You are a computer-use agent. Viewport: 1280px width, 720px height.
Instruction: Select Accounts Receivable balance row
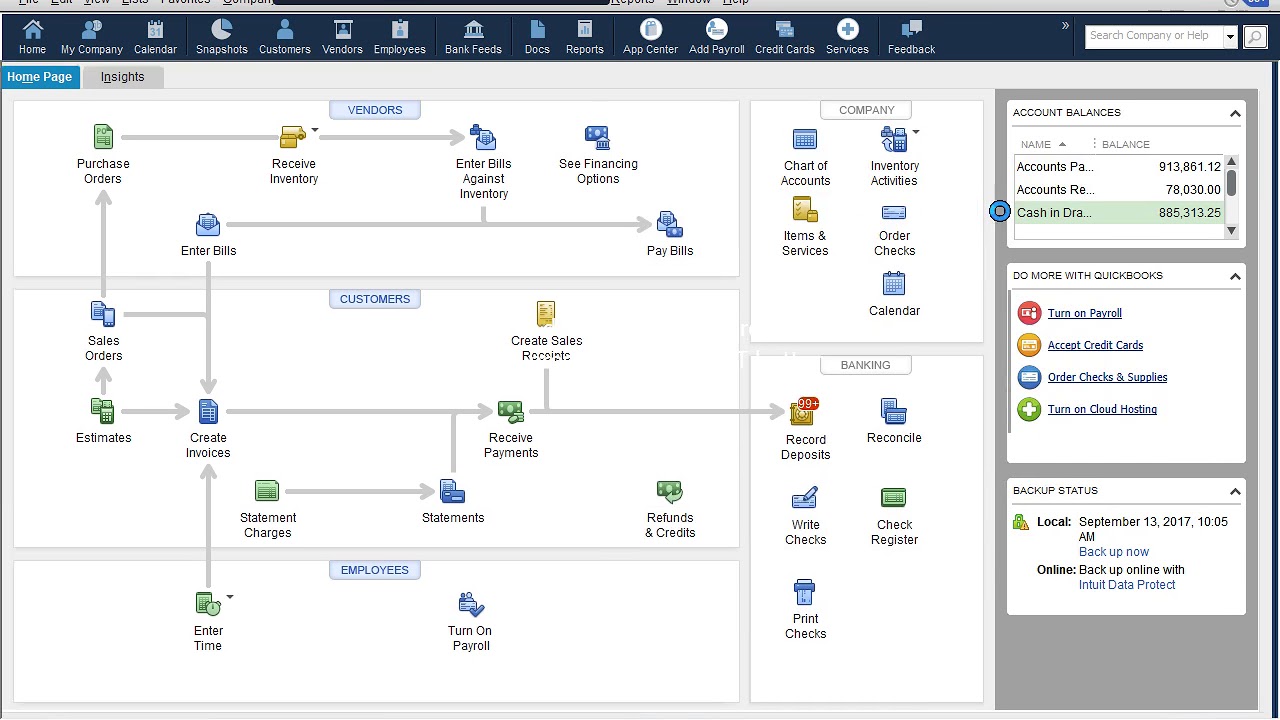(x=1119, y=190)
